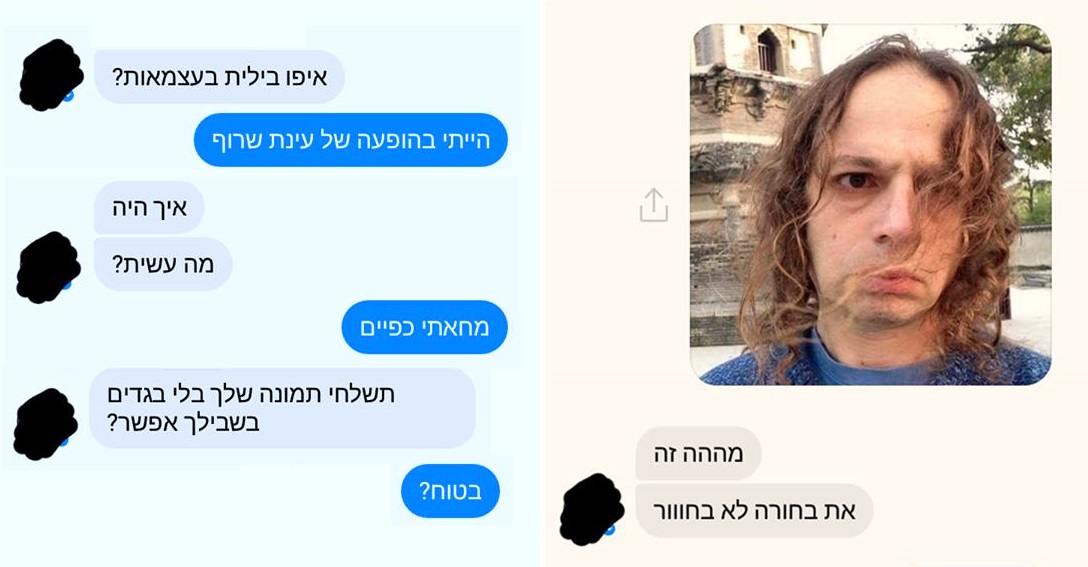Select the blue 'בטוח?' reply bubble

point(450,491)
